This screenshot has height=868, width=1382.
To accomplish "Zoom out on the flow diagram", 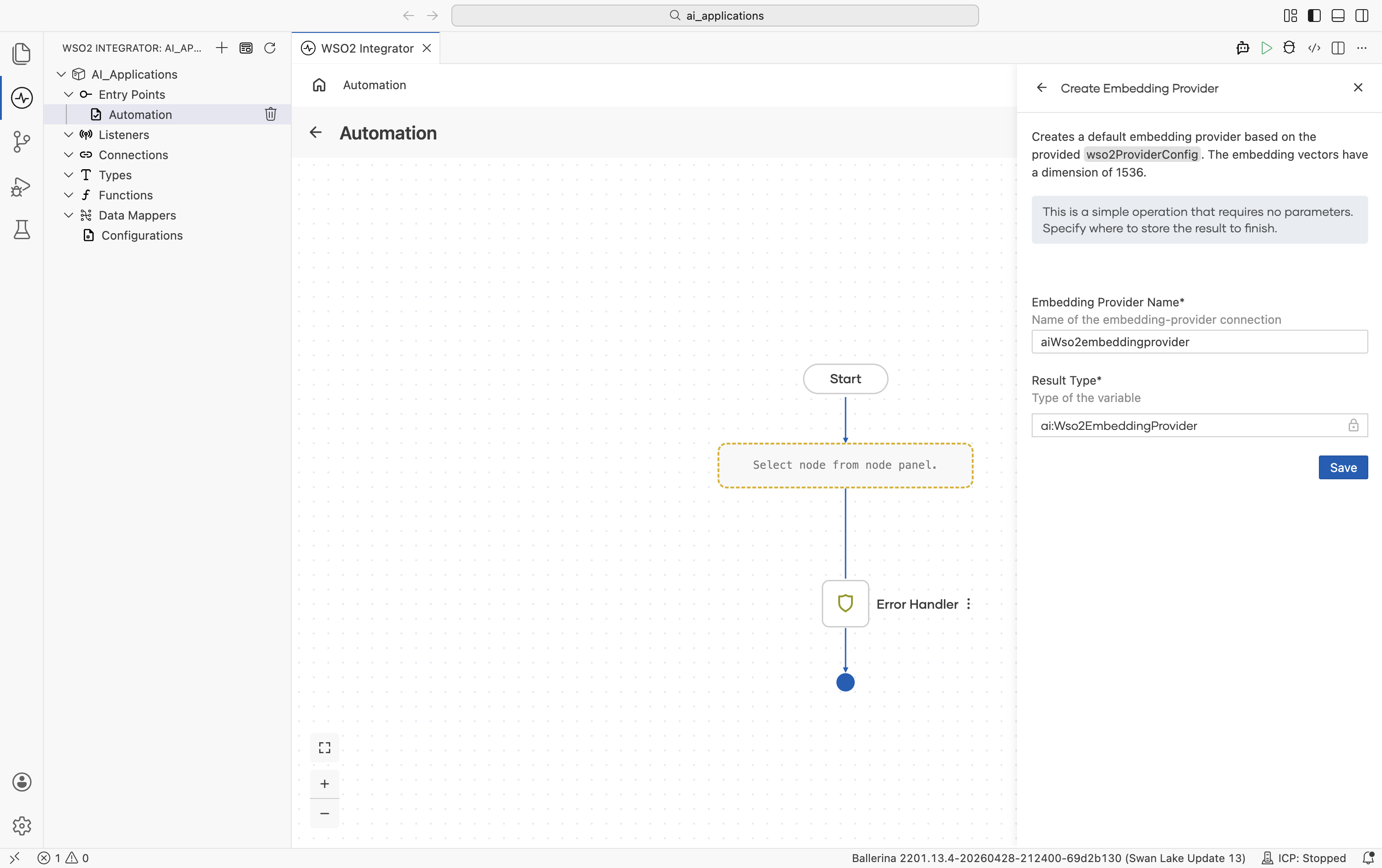I will (324, 814).
